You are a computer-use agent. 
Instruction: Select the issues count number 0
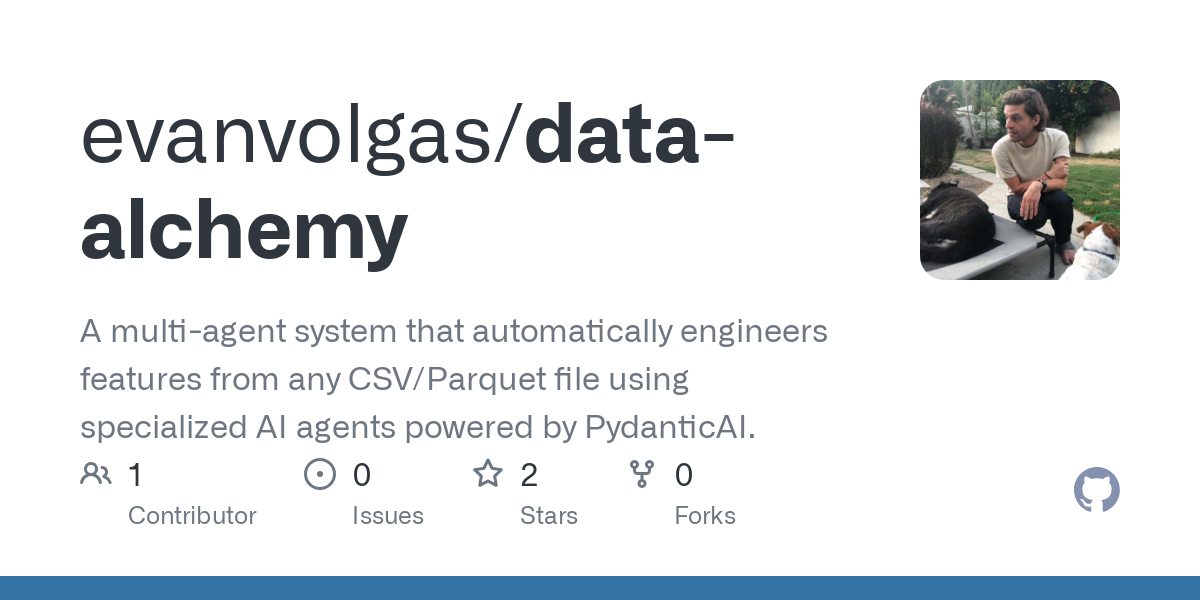pyautogui.click(x=362, y=474)
